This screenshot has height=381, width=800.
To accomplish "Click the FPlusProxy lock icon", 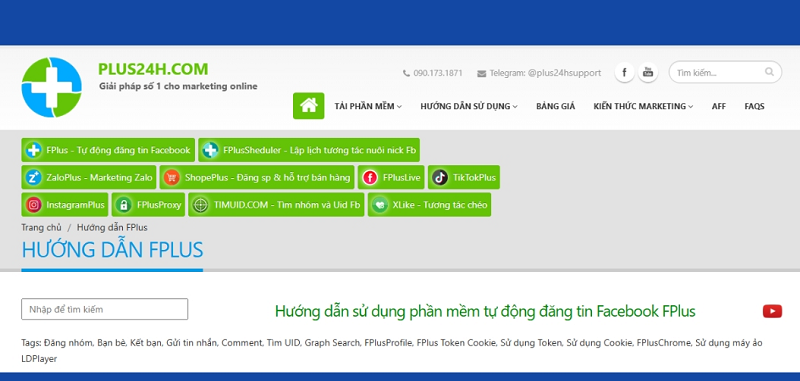I will pos(123,205).
